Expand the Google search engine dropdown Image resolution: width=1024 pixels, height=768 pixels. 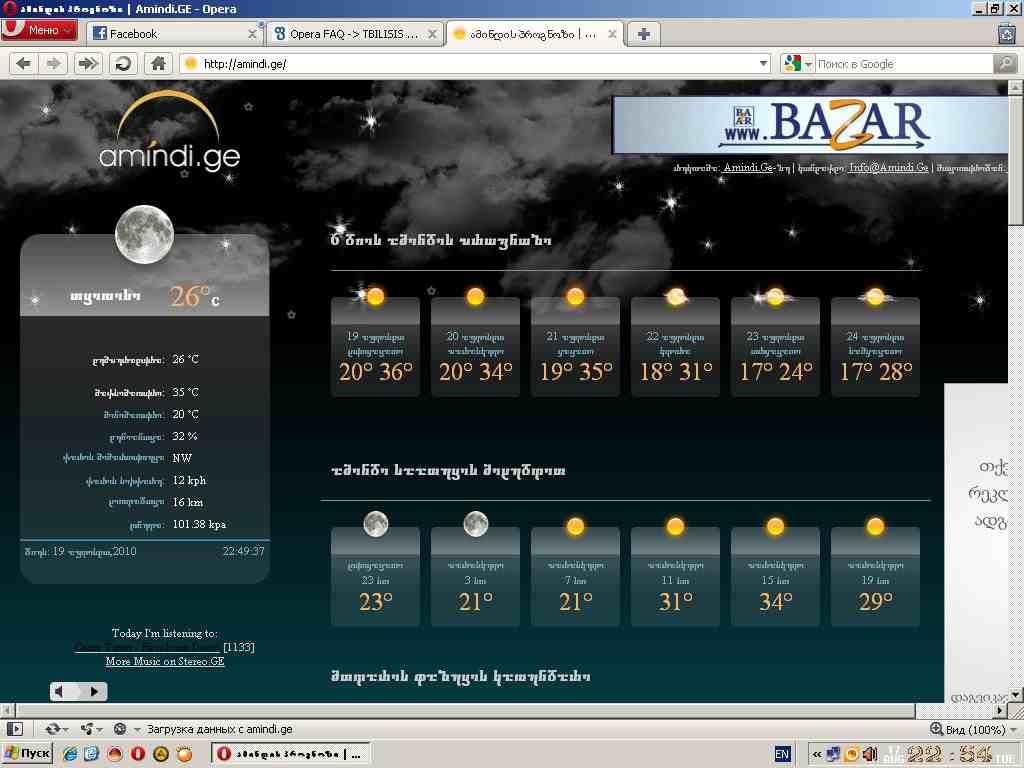[x=798, y=64]
